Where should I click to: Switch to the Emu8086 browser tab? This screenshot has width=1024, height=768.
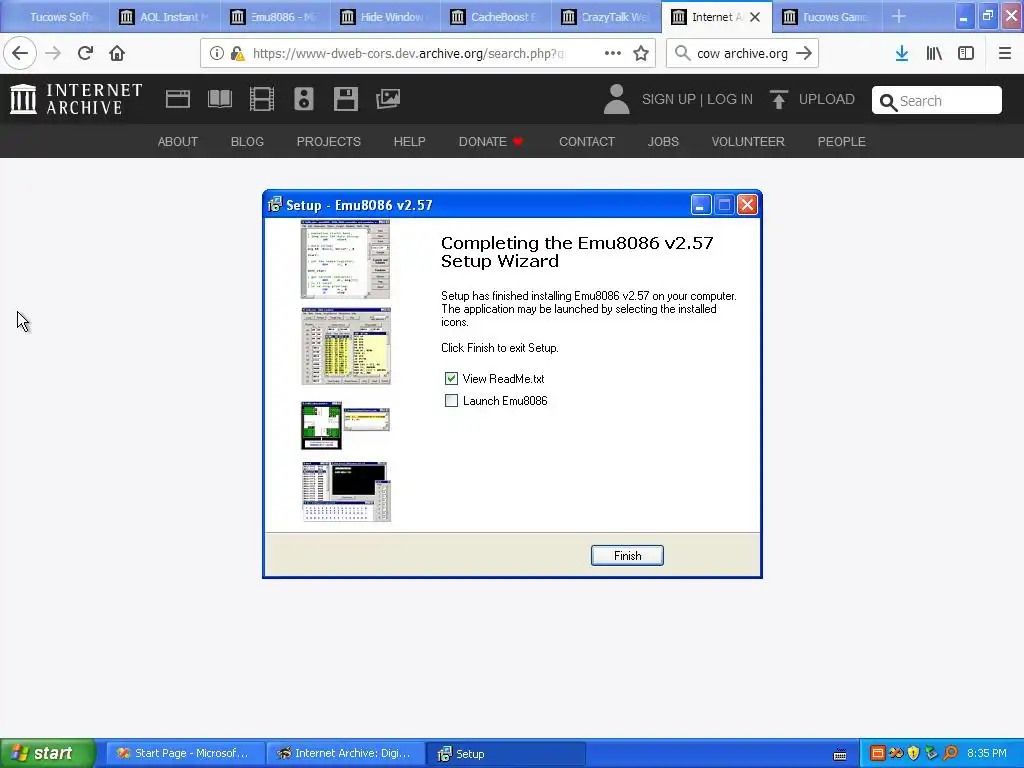pos(276,17)
